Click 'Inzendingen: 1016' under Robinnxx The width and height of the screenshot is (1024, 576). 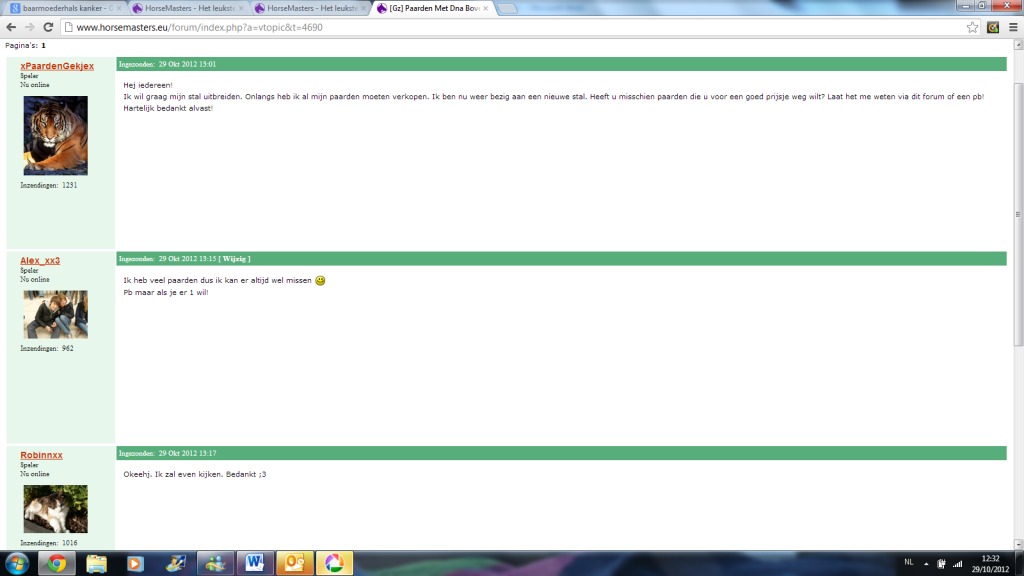point(48,543)
